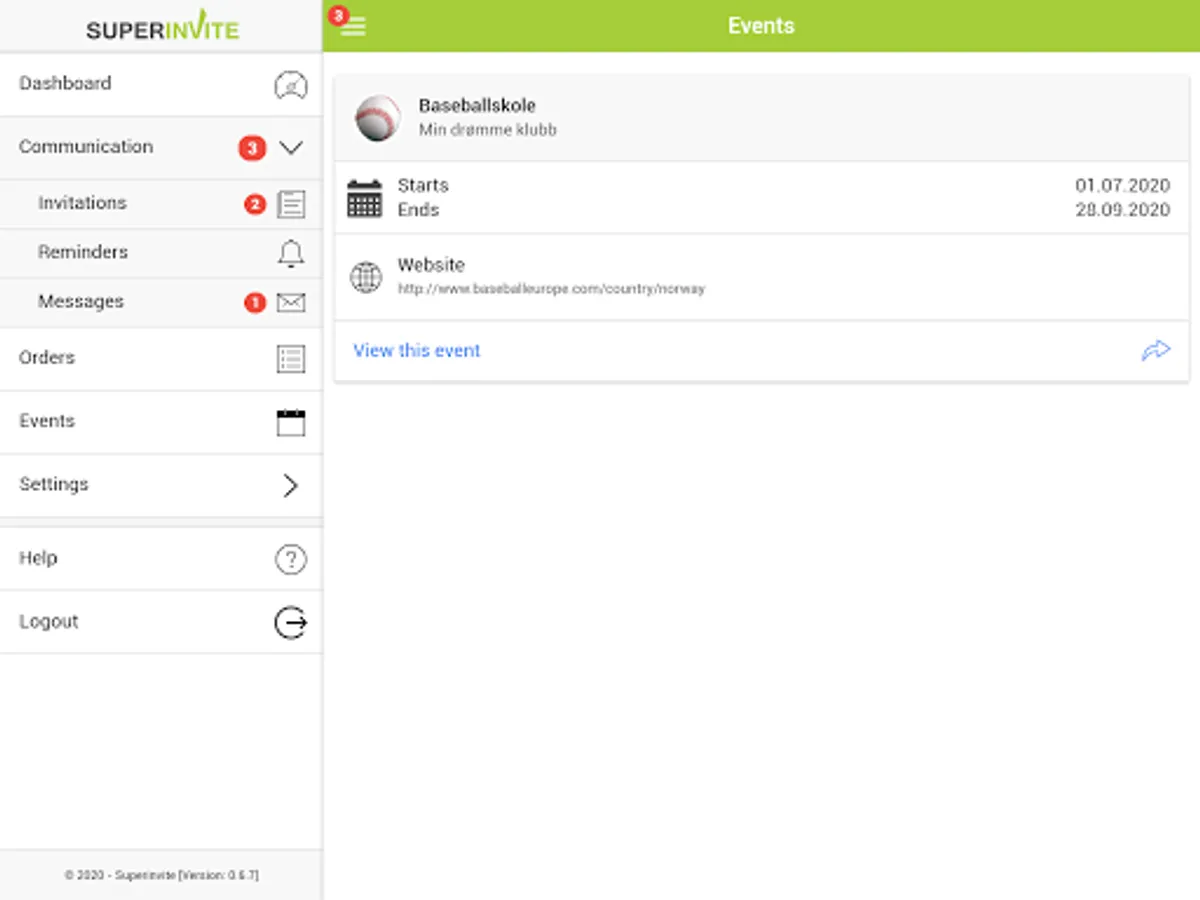Click the Superinvite version footer text

point(161,875)
